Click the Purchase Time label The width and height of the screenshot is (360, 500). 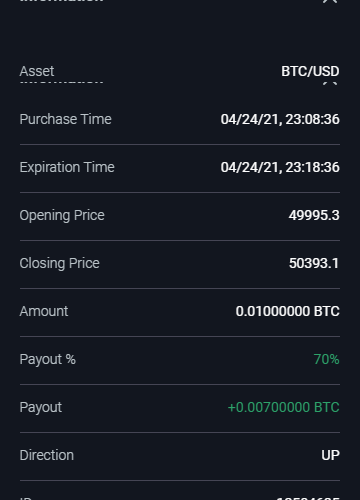(65, 119)
